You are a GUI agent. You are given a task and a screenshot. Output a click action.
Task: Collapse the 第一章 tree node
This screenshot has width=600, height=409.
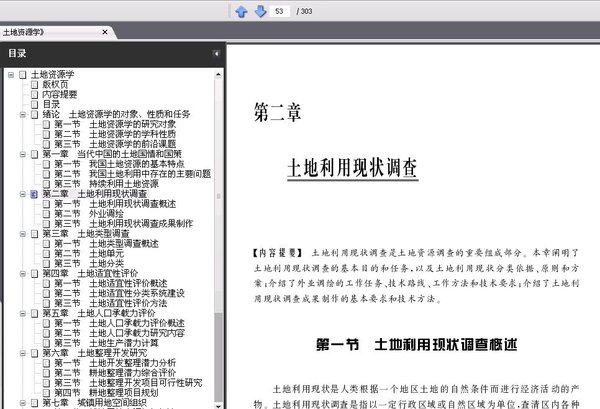pyautogui.click(x=23, y=154)
